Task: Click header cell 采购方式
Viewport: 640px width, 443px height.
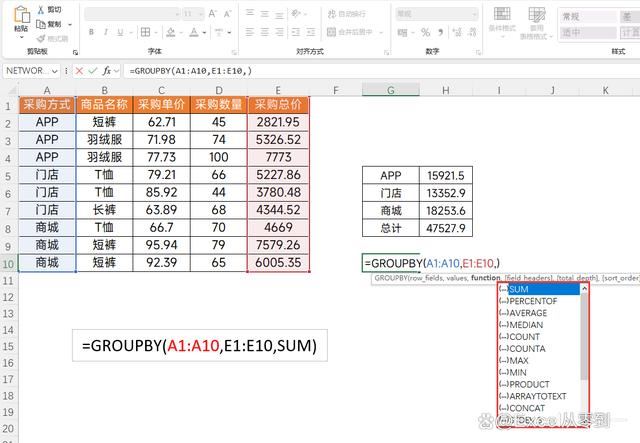Action: 47,105
